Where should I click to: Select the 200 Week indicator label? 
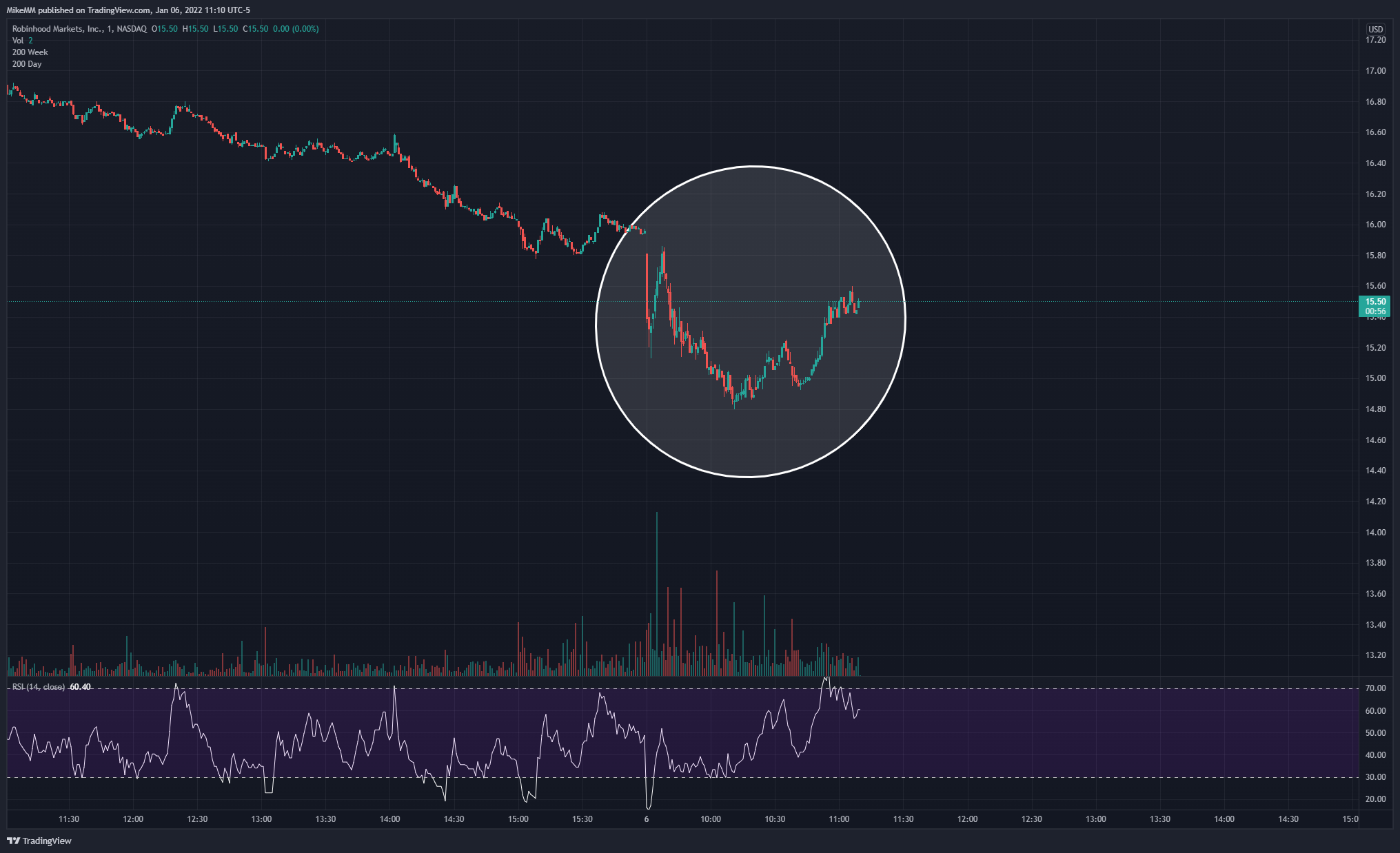[x=30, y=52]
